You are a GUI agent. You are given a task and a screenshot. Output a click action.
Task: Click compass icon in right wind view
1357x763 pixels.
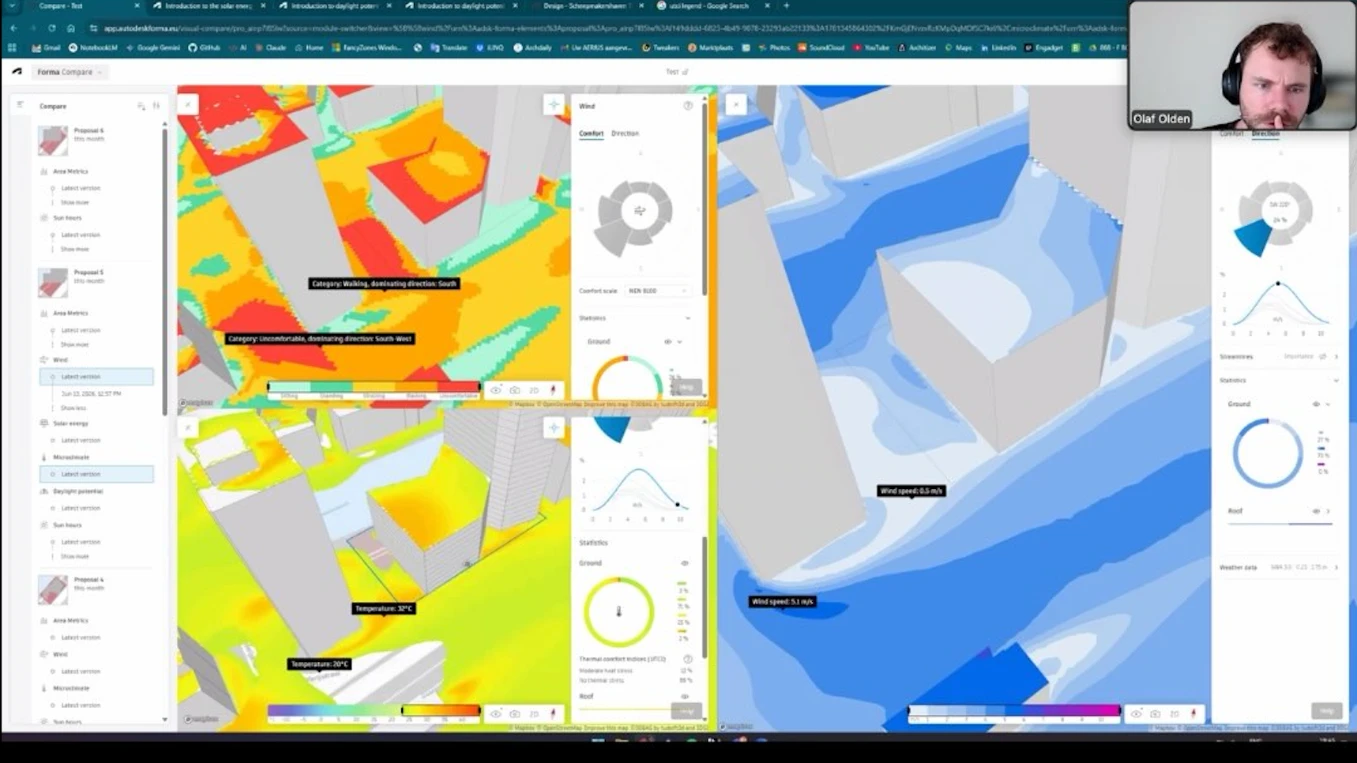(1193, 714)
